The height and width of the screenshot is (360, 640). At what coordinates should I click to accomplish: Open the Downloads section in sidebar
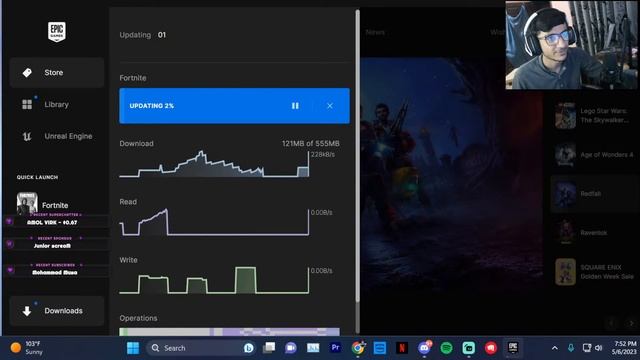(57, 311)
